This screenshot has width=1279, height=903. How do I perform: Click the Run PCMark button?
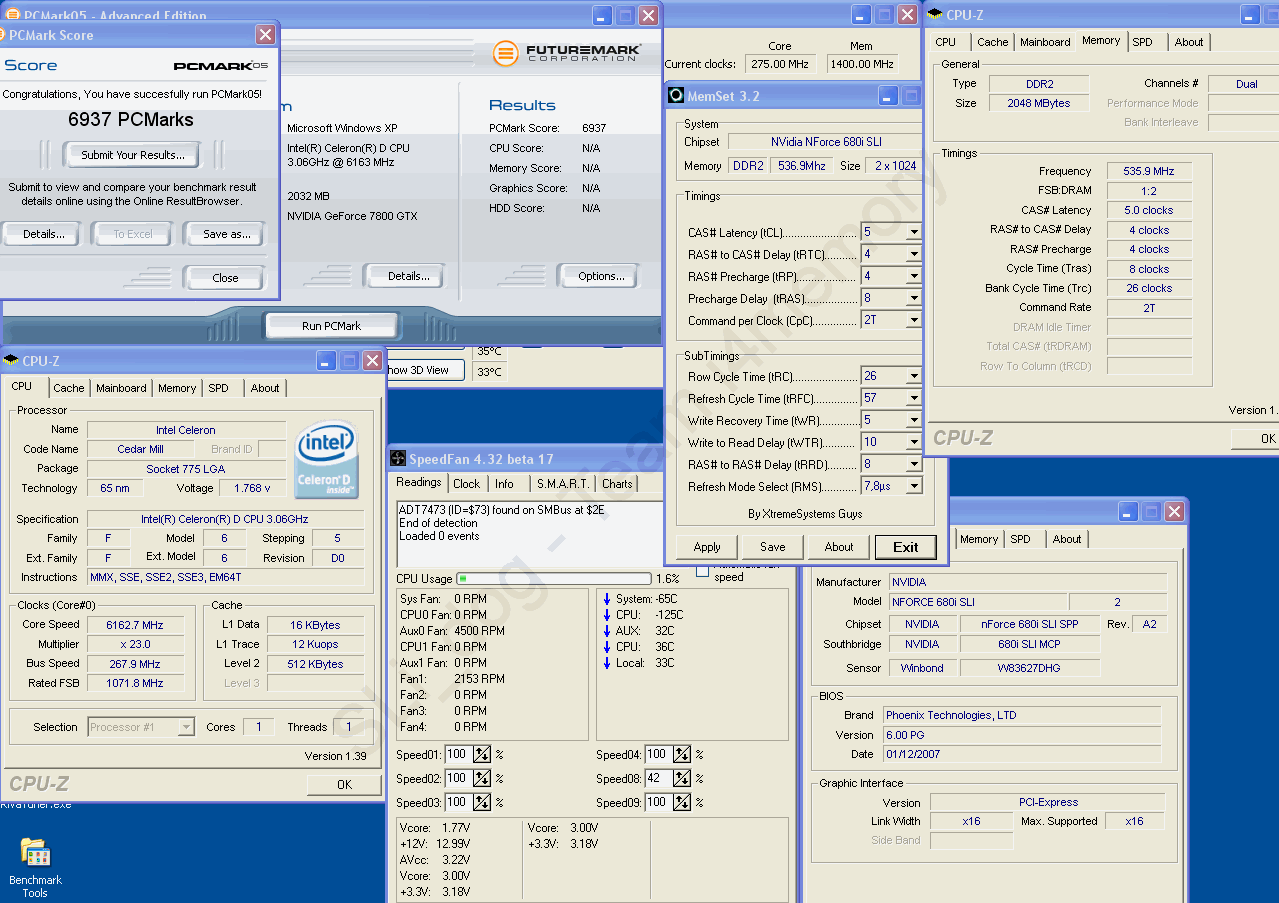pyautogui.click(x=331, y=326)
